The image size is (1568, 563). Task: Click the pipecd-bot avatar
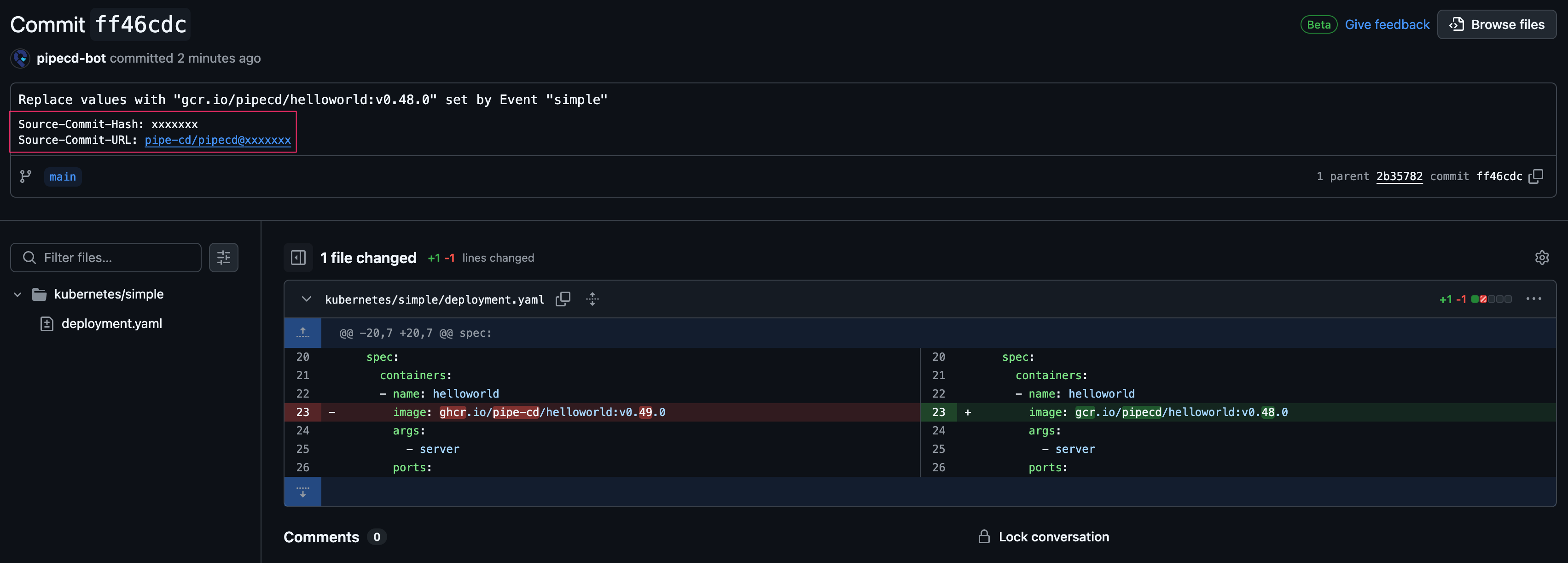coord(20,58)
